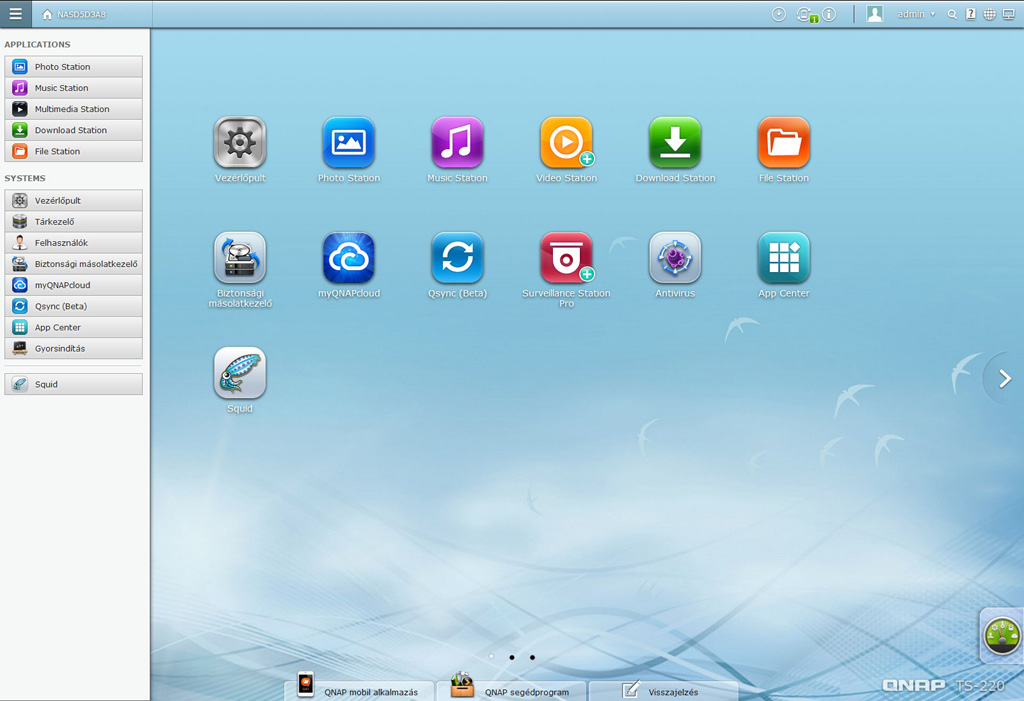The height and width of the screenshot is (701, 1024).
Task: Open the dashboard gauge widget
Action: [x=1002, y=635]
